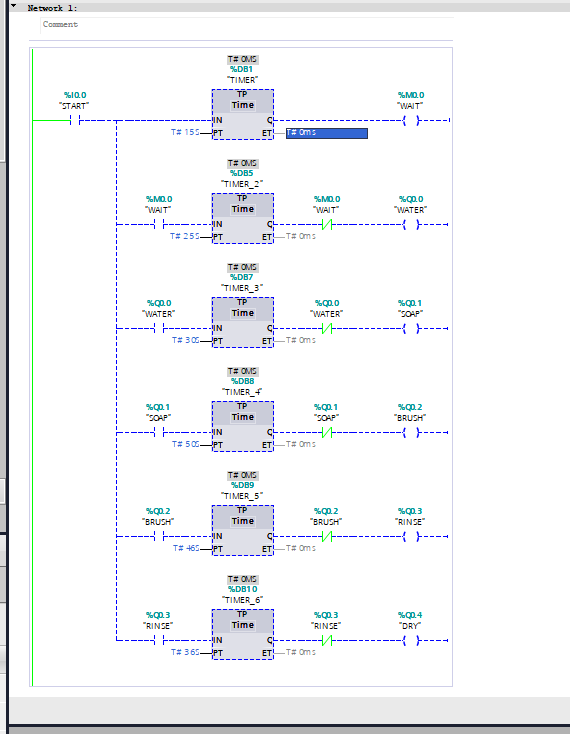Click the T# 0MS value above TIMER_6
The image size is (570, 734).
tap(242, 579)
